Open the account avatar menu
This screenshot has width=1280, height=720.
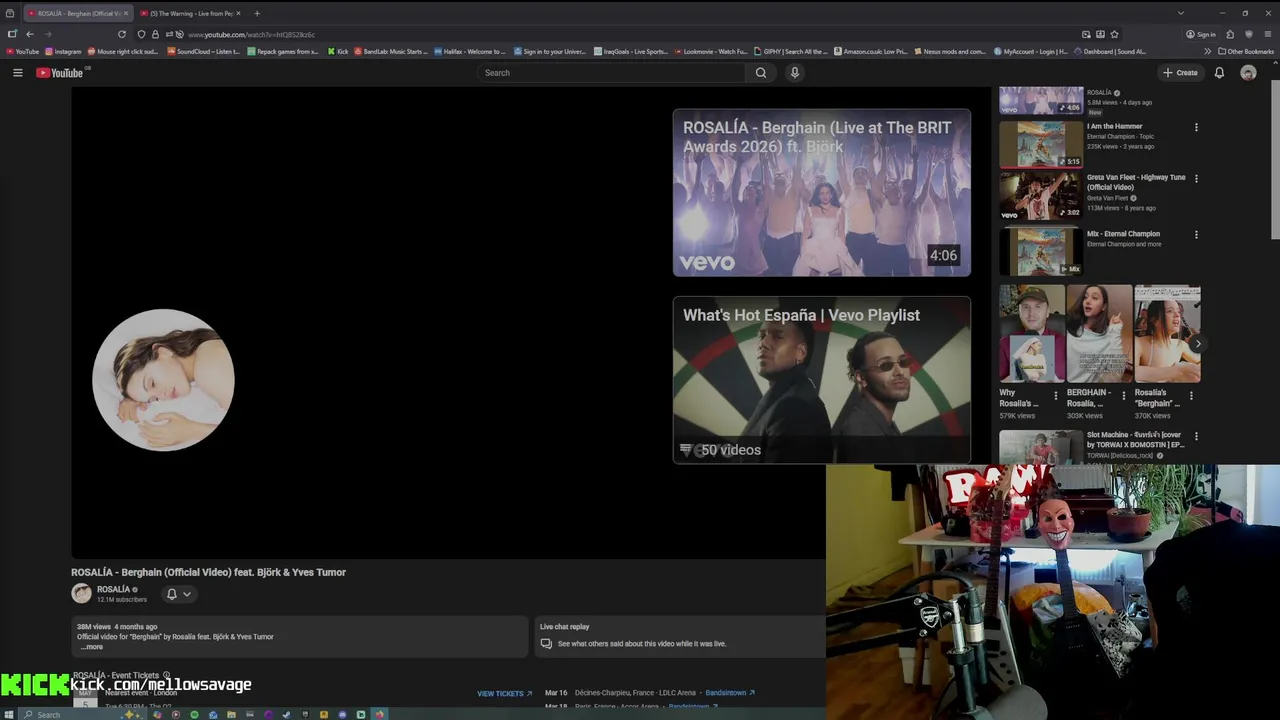[1248, 72]
